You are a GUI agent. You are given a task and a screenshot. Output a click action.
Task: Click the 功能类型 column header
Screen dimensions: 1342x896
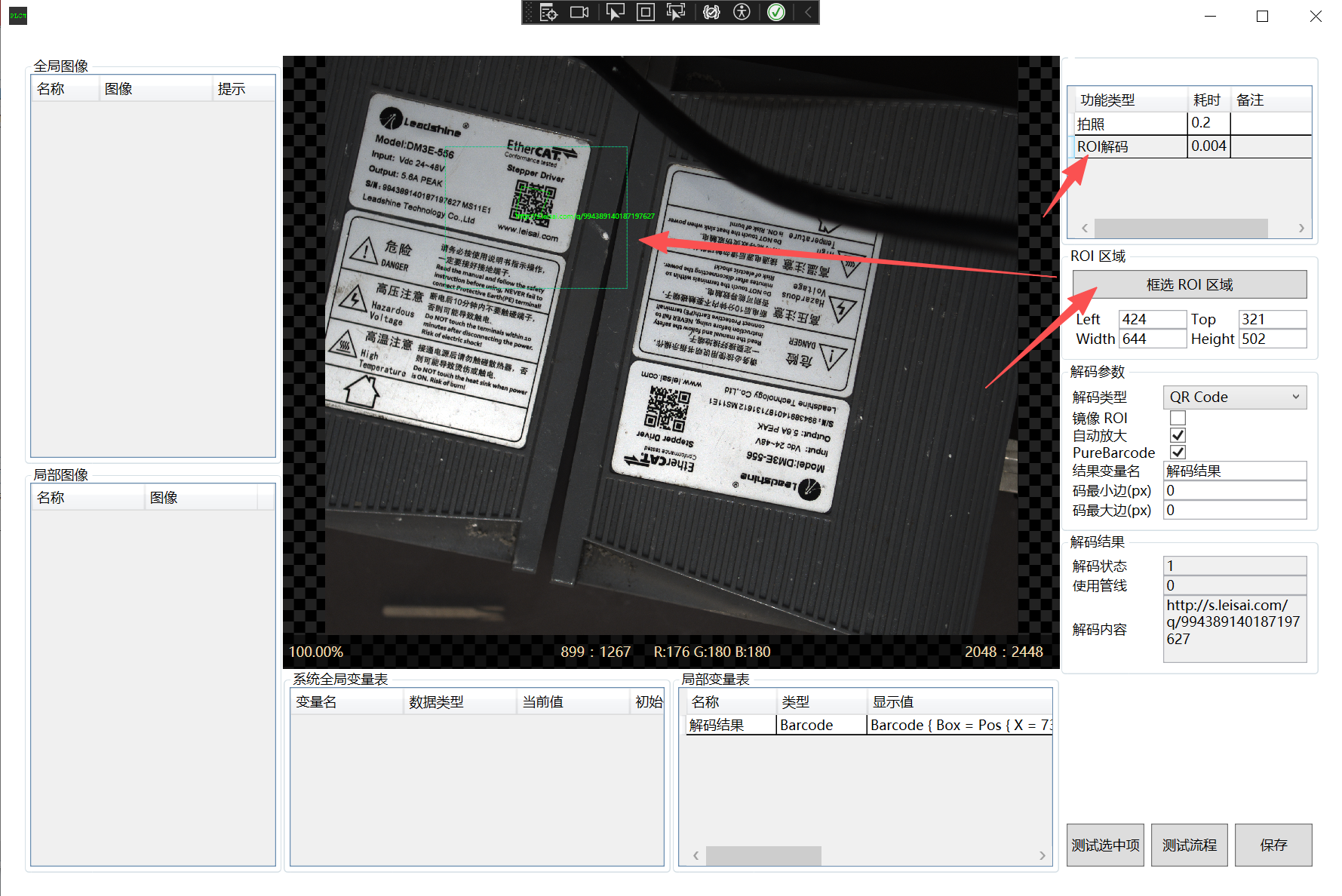pyautogui.click(x=1130, y=100)
